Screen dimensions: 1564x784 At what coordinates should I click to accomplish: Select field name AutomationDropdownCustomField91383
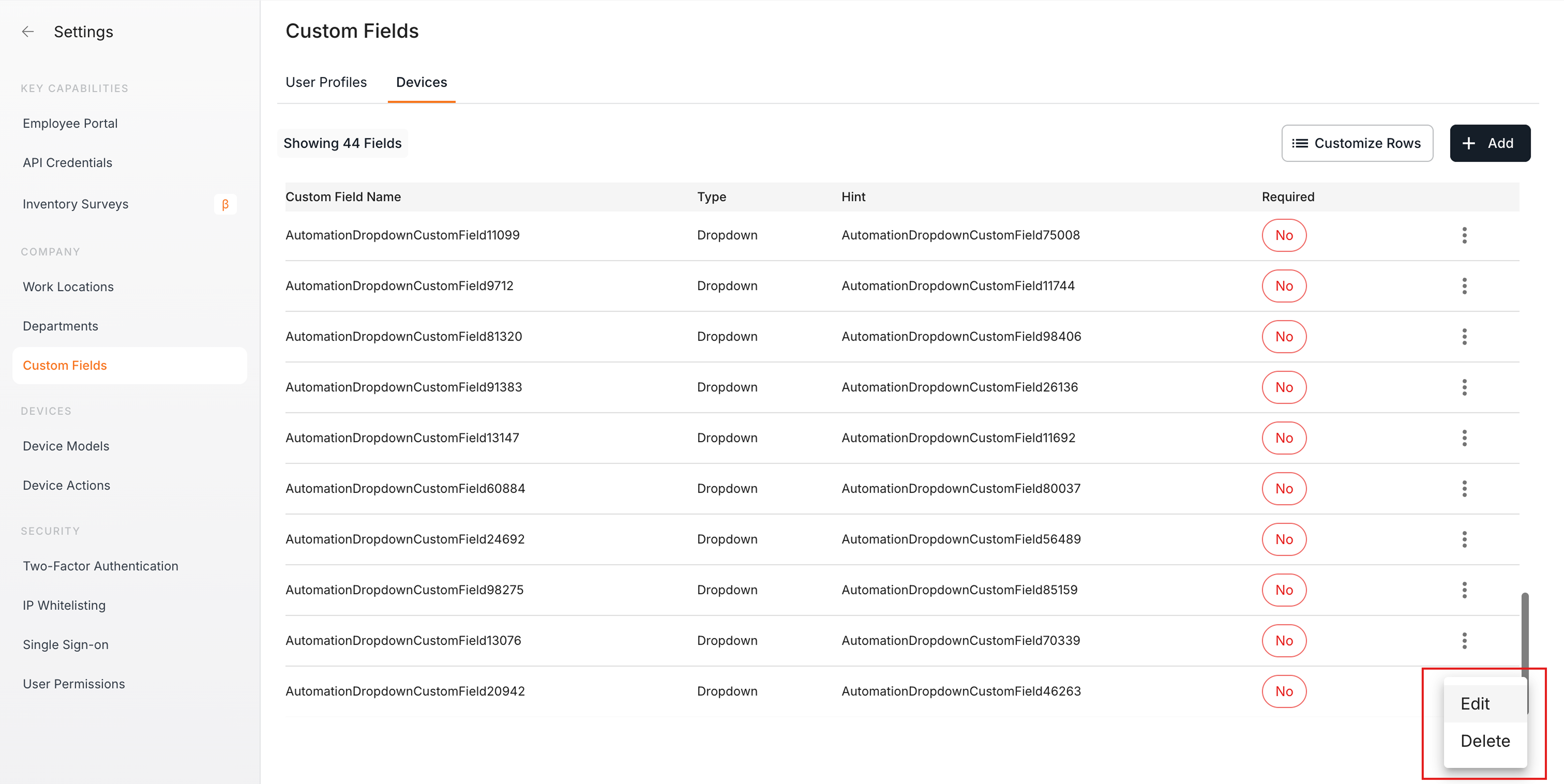[x=404, y=387]
